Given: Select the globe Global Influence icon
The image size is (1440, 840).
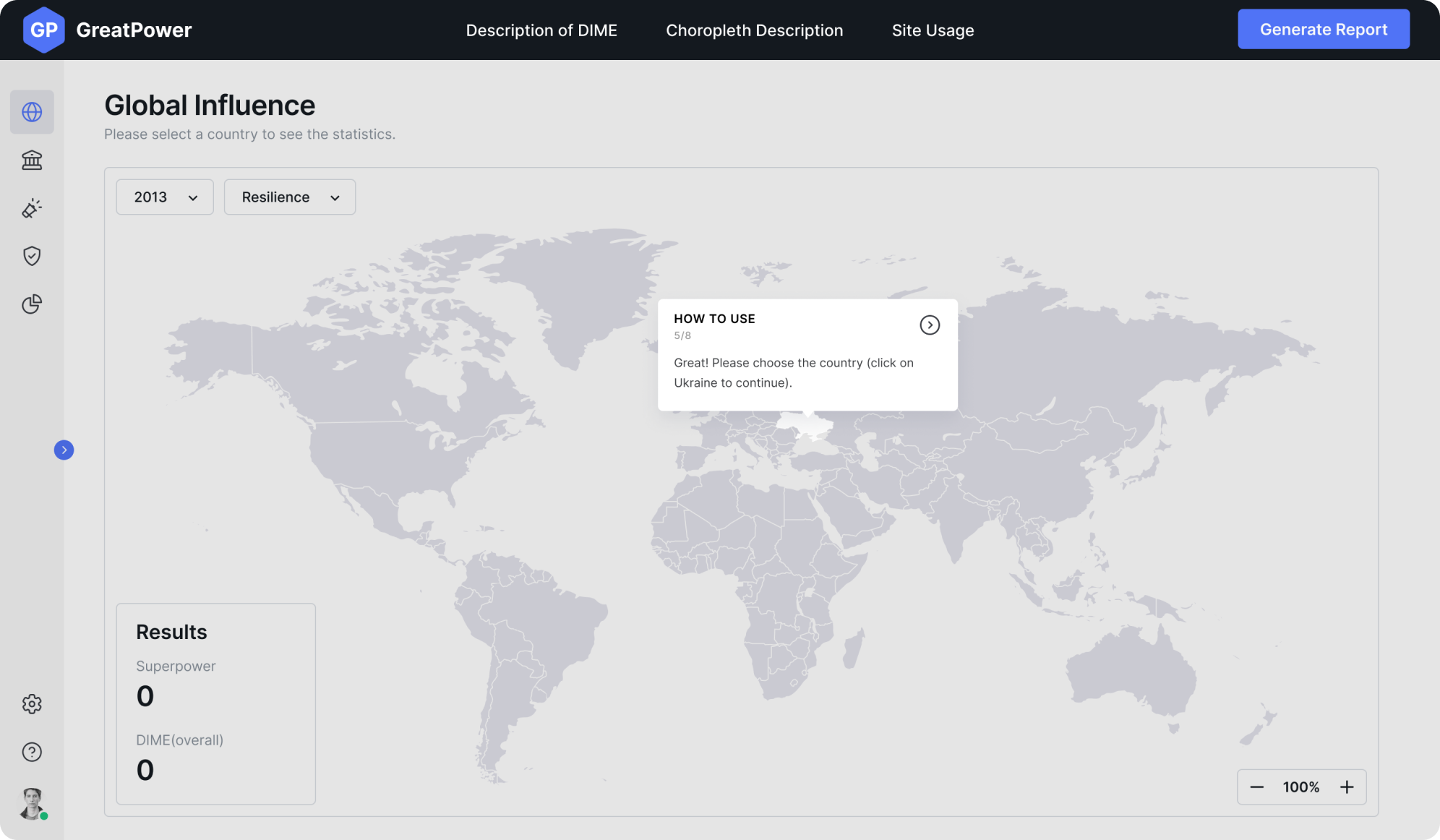Looking at the screenshot, I should click(x=32, y=112).
